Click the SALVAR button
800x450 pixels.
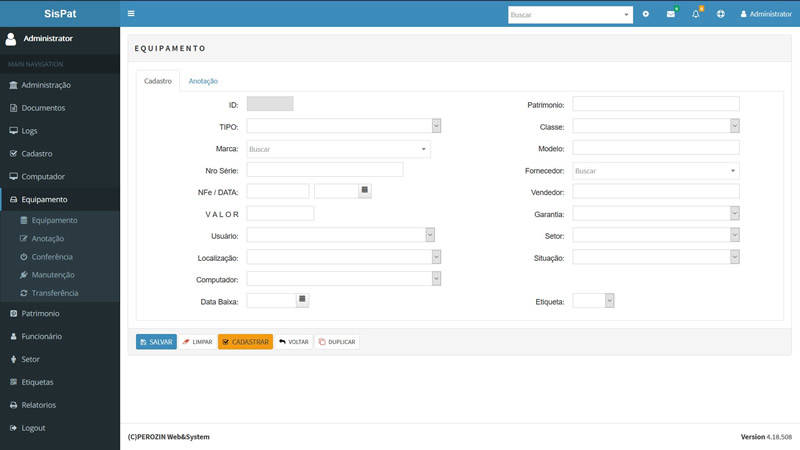[x=156, y=342]
